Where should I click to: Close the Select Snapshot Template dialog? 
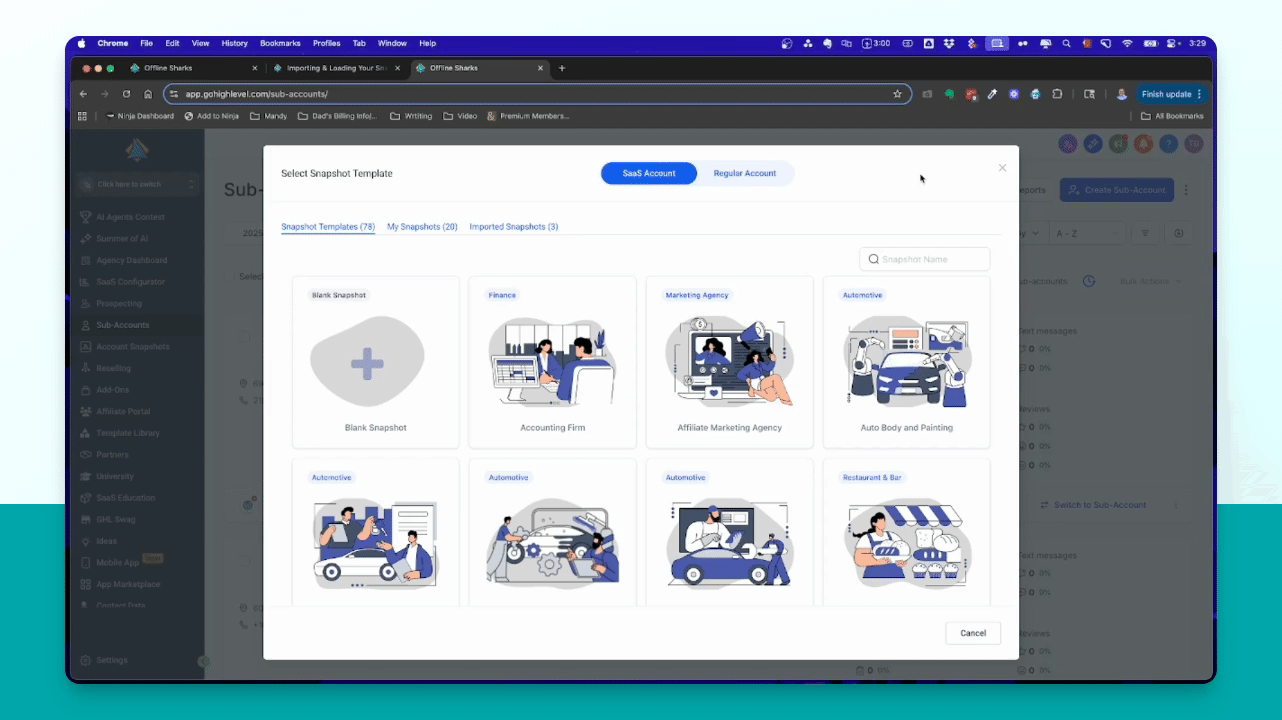(1002, 168)
